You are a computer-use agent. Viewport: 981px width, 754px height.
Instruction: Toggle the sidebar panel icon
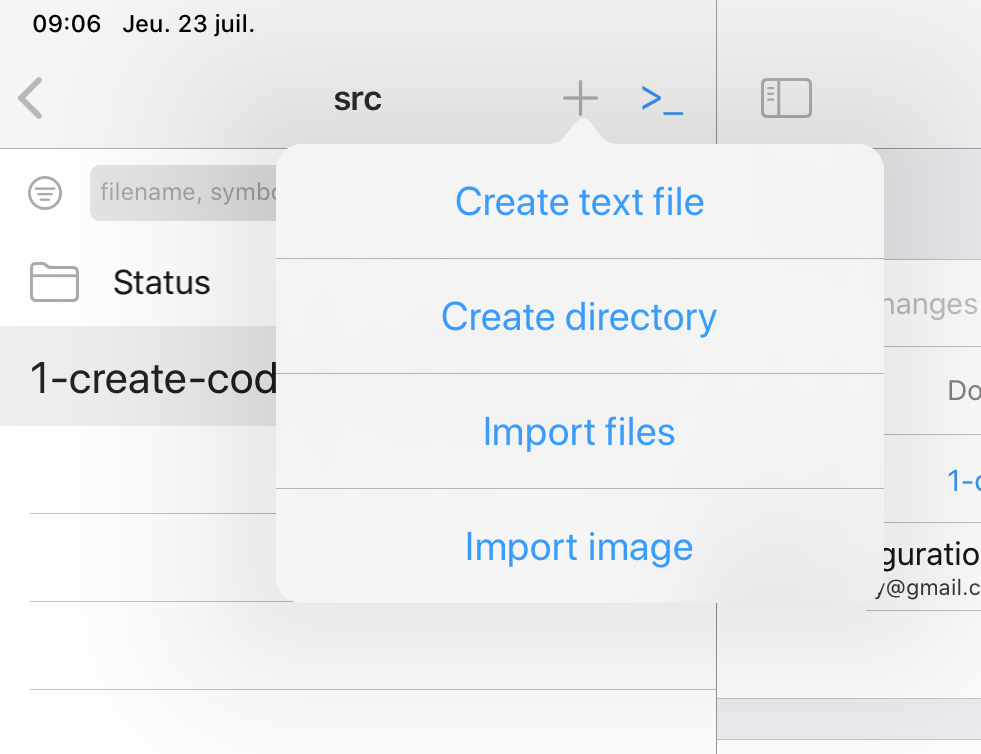point(786,98)
